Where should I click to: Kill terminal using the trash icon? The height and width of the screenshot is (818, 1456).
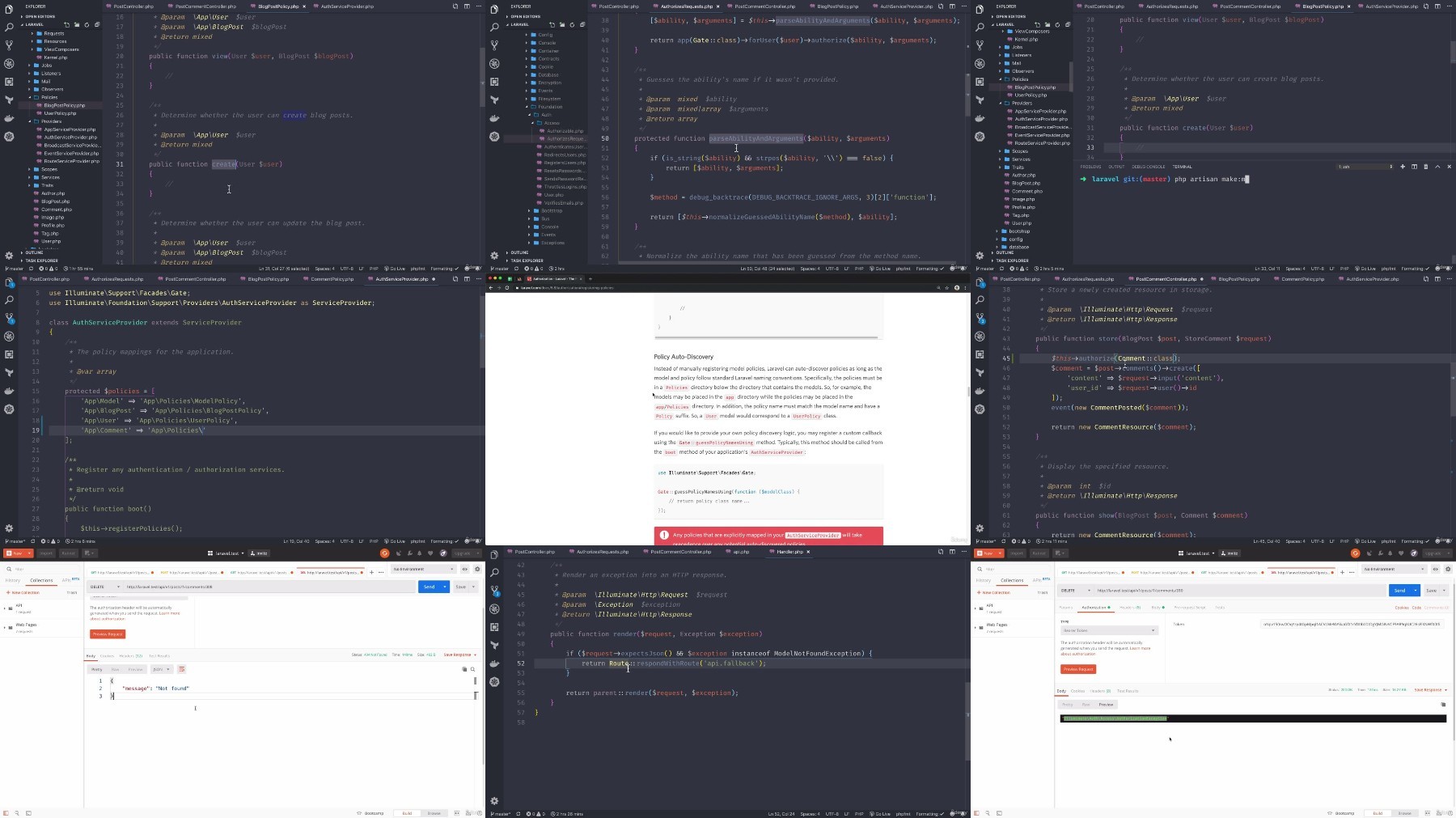coord(1425,167)
